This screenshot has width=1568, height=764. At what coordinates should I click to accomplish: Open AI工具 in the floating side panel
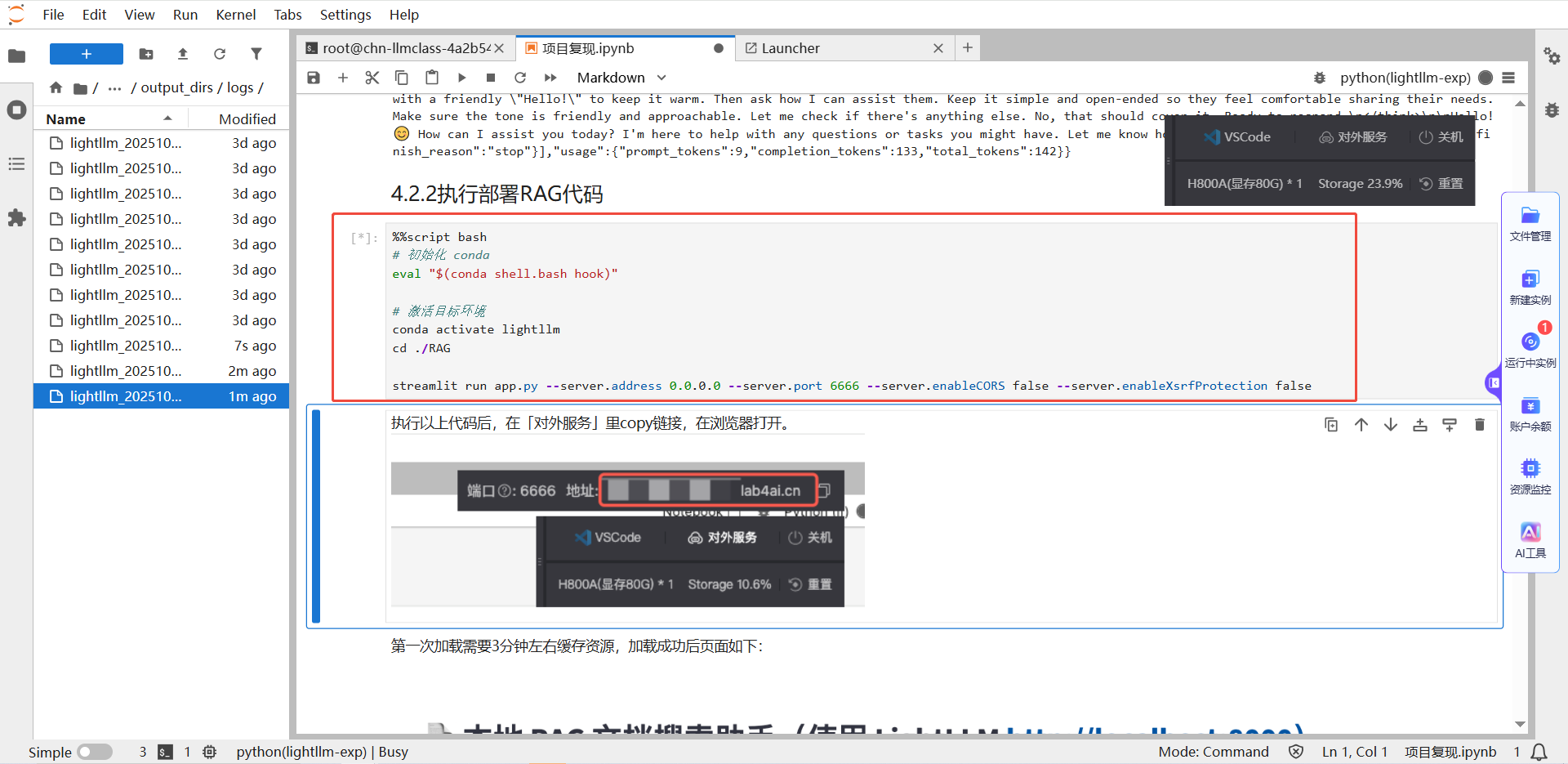tap(1530, 540)
